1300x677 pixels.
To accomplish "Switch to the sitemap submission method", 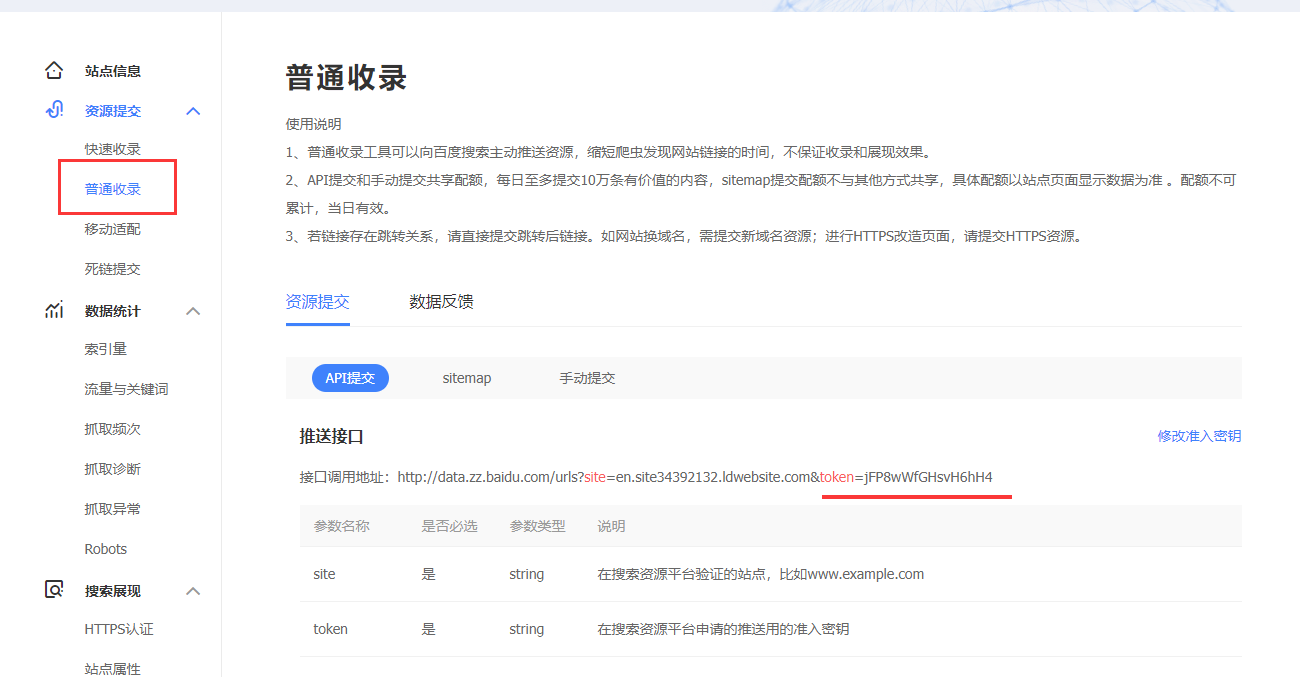I will coord(466,377).
